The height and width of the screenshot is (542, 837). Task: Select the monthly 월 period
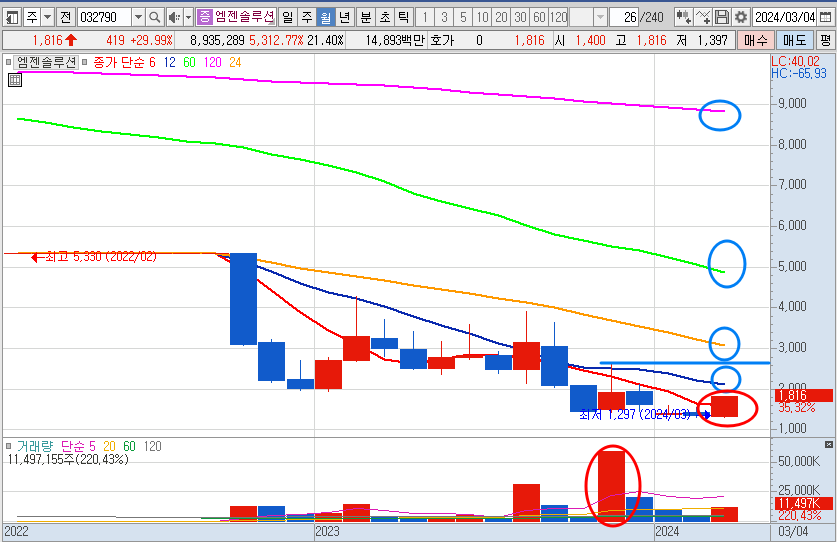[x=325, y=18]
